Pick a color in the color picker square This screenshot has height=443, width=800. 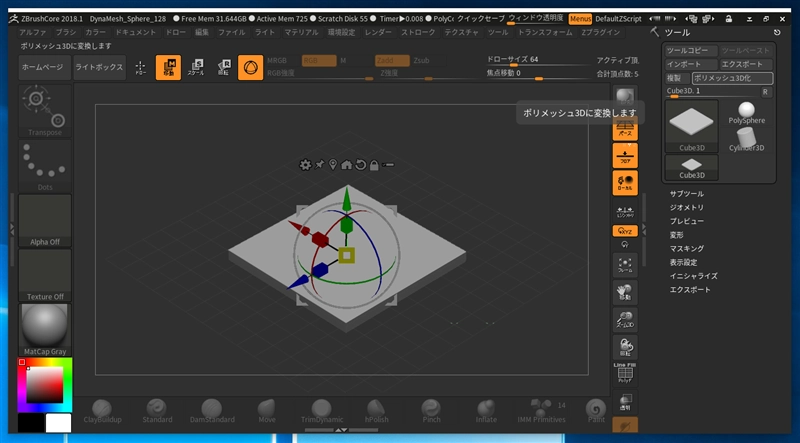45,384
